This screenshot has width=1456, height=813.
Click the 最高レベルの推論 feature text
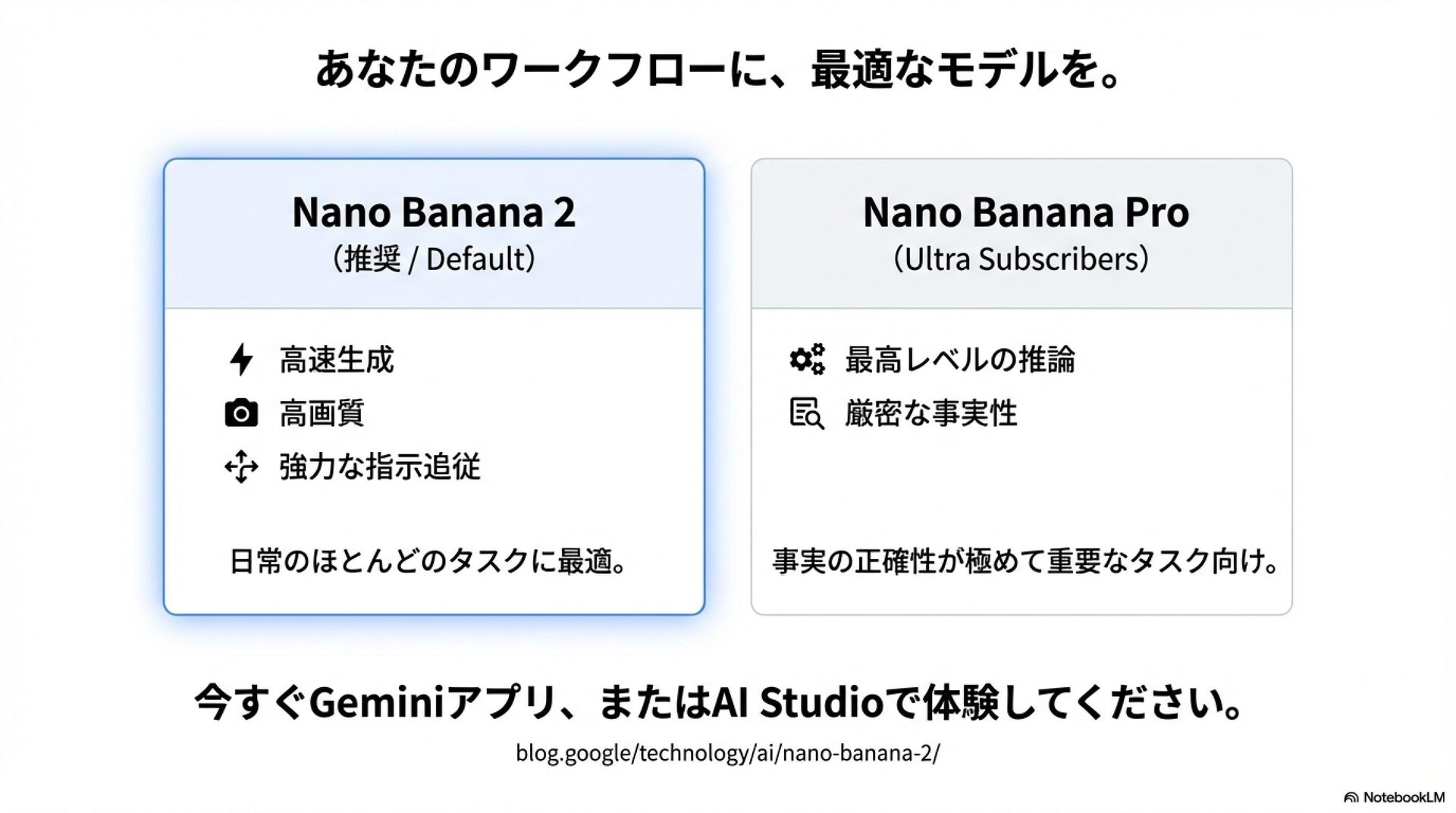point(960,359)
